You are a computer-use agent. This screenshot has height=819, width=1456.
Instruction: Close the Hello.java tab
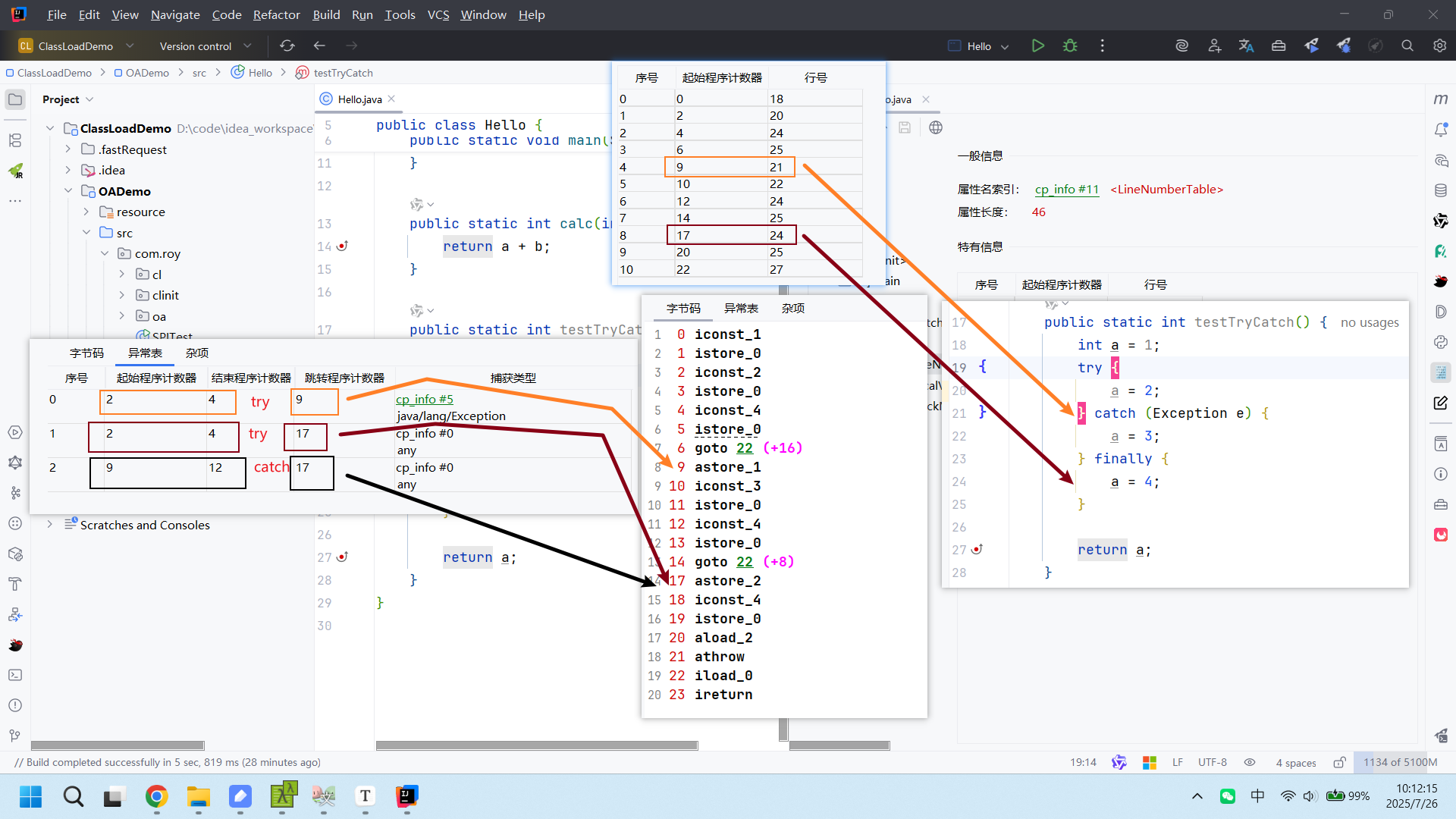(391, 99)
